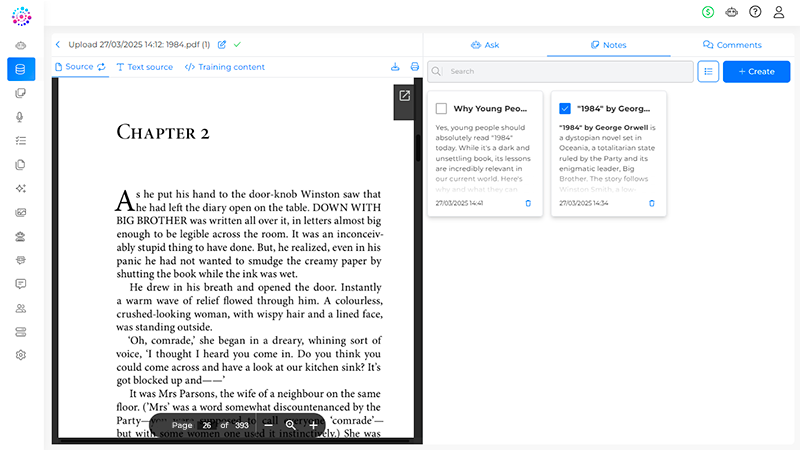Open the microphone icon in sidebar

coord(20,117)
